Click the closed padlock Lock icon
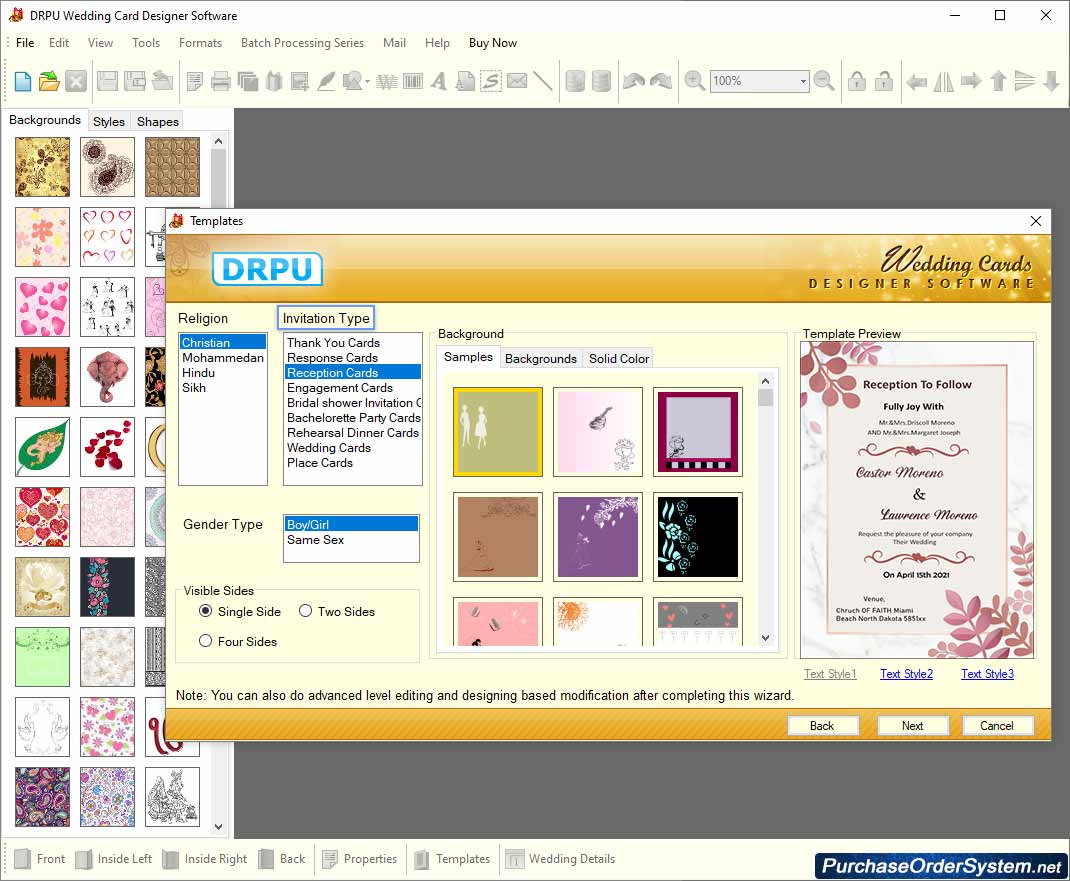 (x=856, y=81)
